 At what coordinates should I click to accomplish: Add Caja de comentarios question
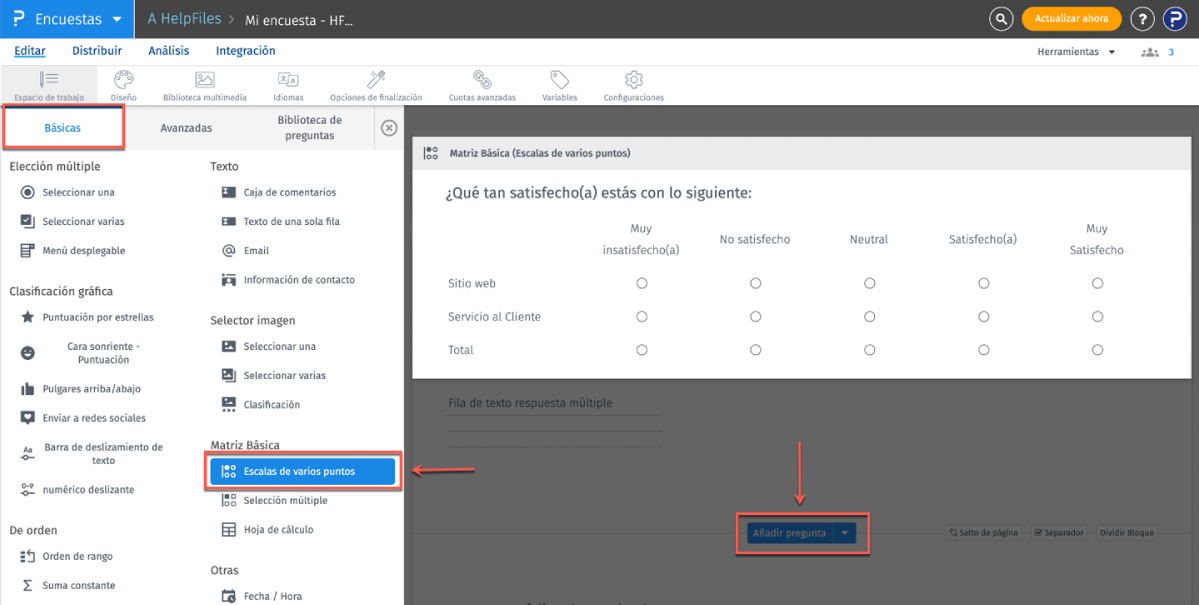[279, 192]
